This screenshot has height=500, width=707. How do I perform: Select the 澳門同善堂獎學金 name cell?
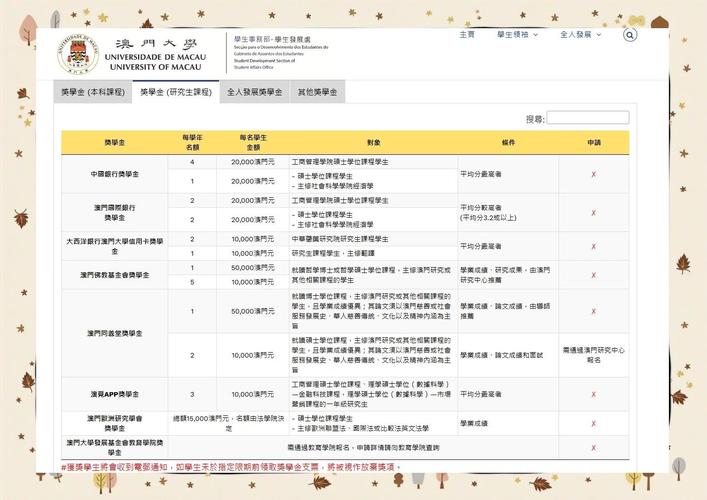(x=115, y=334)
